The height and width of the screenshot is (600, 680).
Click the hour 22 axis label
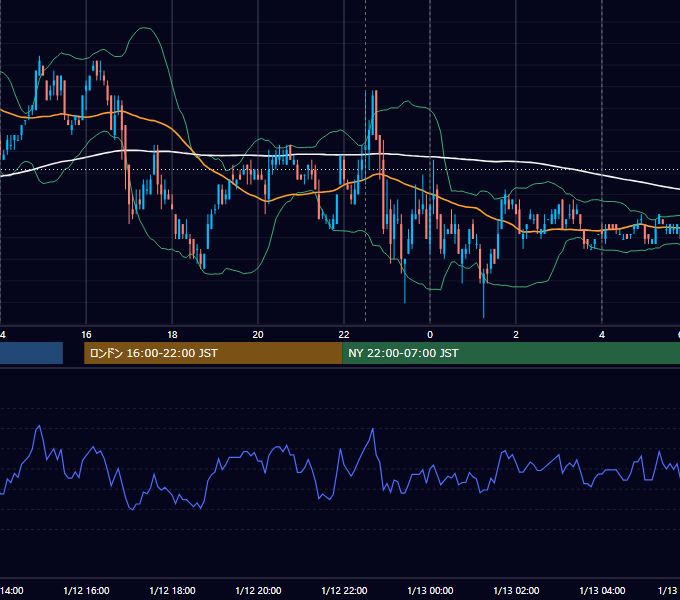[x=344, y=334]
